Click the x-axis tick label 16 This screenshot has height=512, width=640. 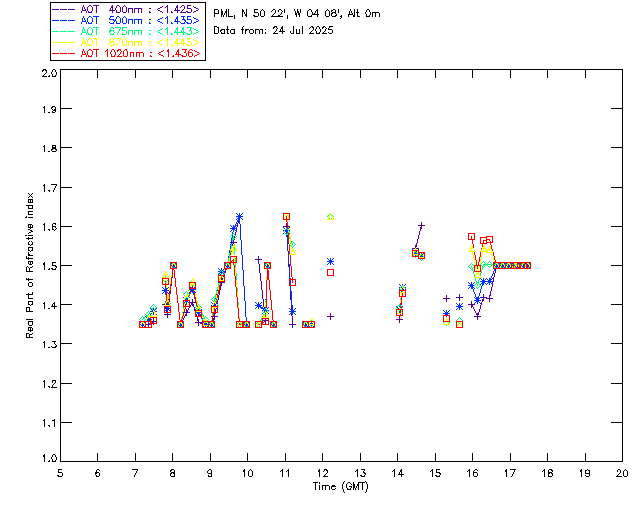(473, 474)
